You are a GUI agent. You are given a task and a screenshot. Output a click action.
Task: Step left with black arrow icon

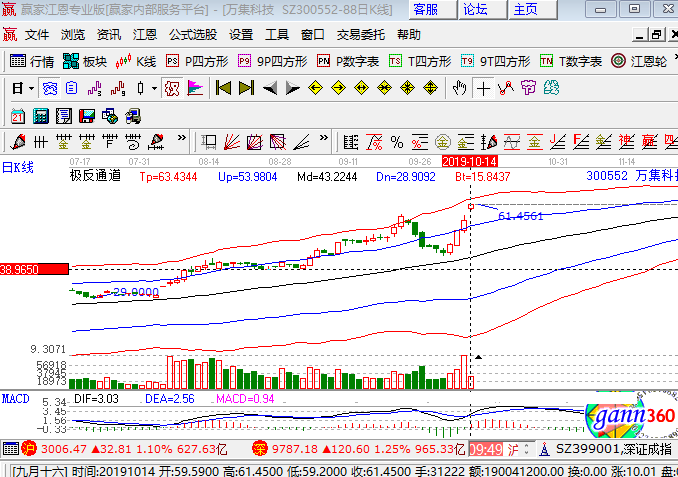coord(270,89)
